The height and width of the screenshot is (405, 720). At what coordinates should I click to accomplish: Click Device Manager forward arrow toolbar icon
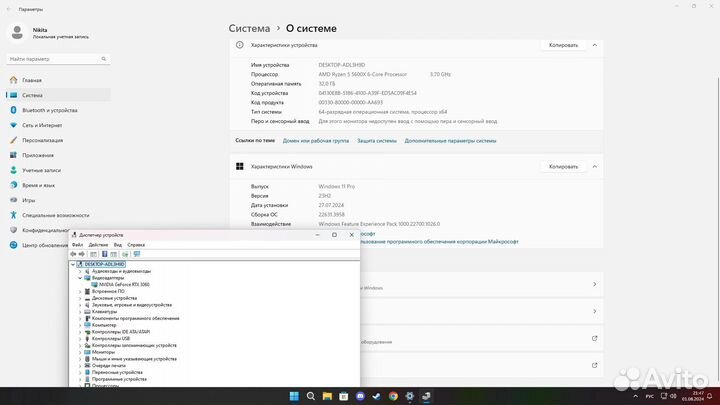(x=82, y=254)
